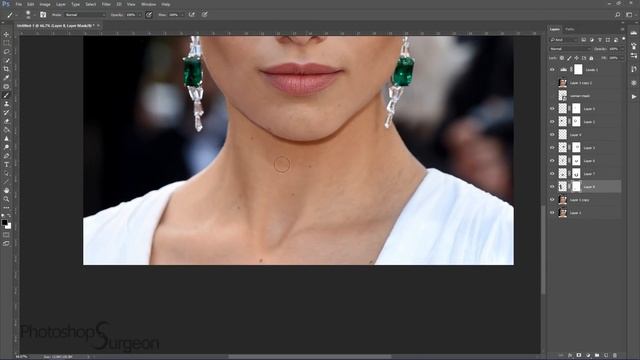
Task: Select the Spot Healing Brush tool
Action: (x=6, y=87)
